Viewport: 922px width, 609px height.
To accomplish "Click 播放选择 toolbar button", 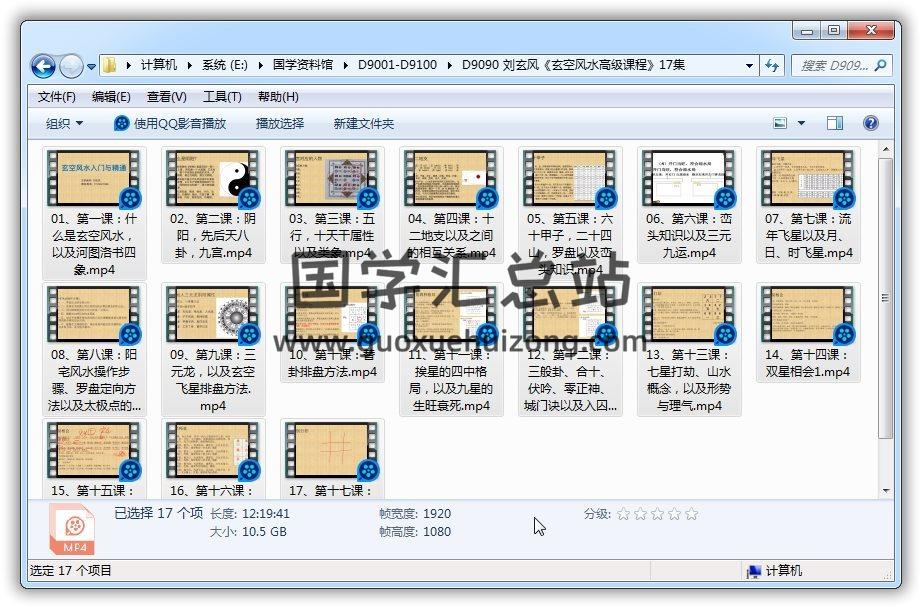I will [280, 123].
